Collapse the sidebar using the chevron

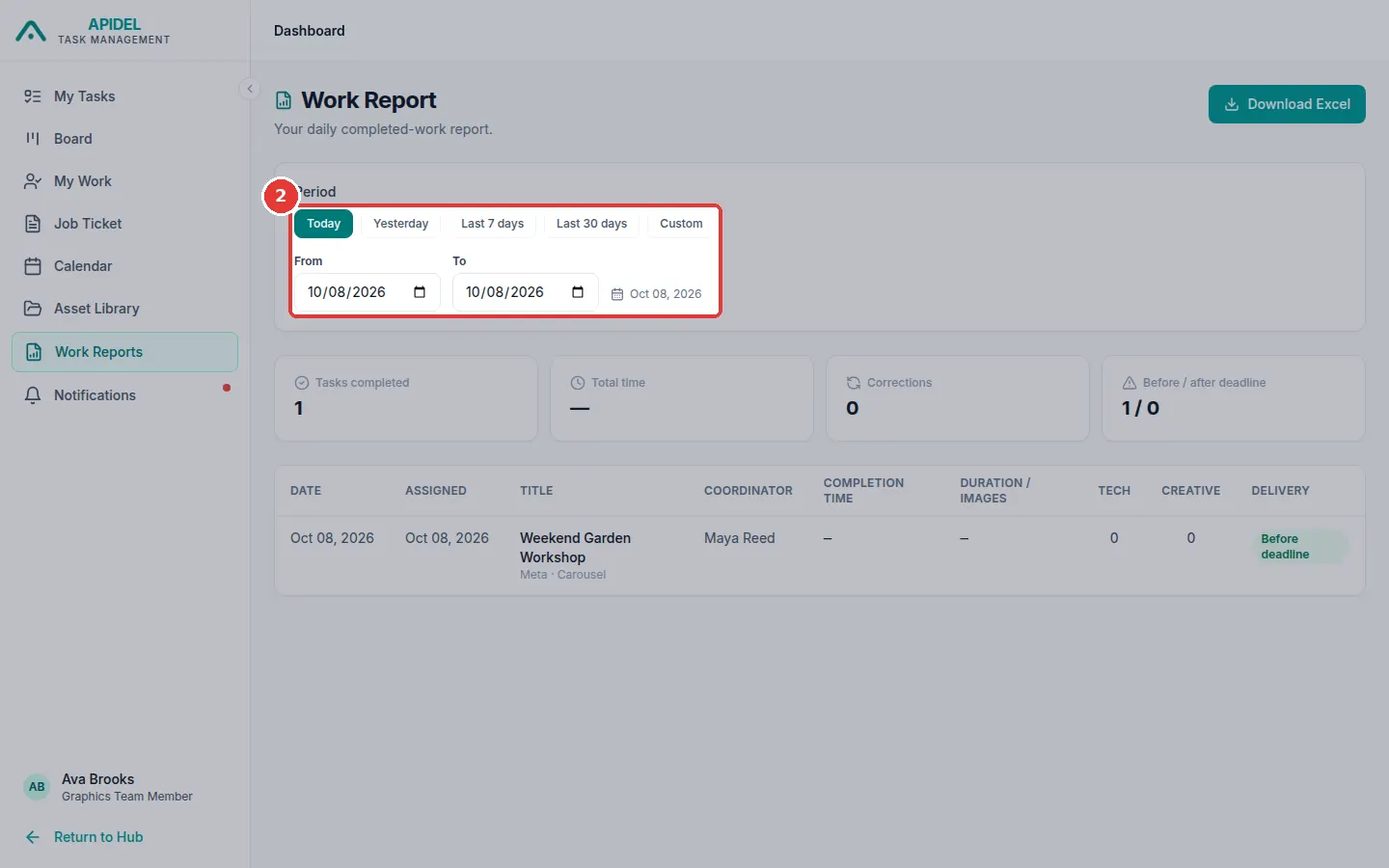pyautogui.click(x=250, y=89)
